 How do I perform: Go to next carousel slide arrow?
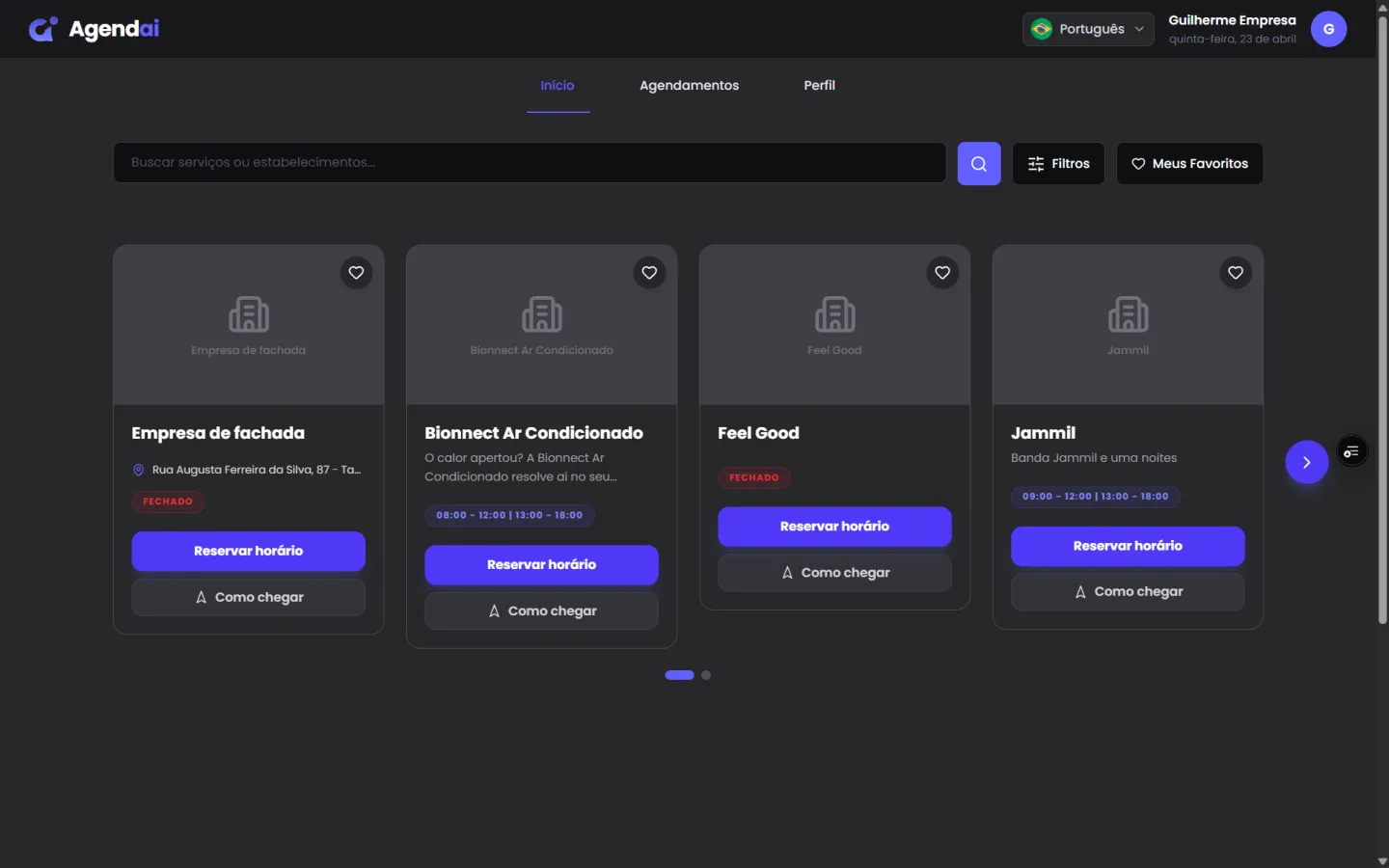[1307, 462]
